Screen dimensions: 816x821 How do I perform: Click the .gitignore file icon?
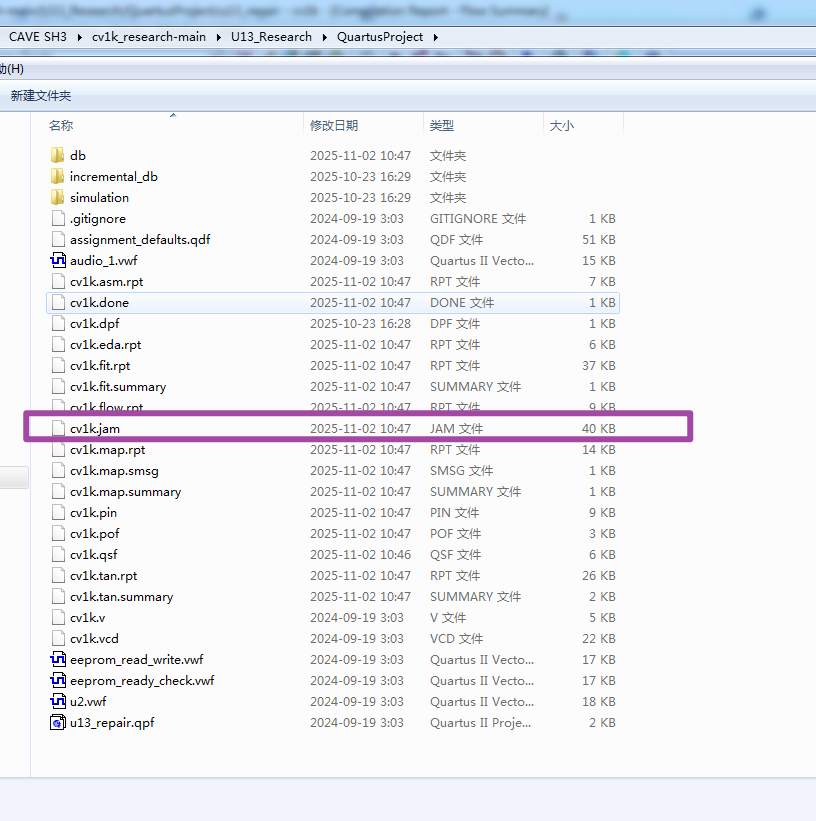coord(58,218)
